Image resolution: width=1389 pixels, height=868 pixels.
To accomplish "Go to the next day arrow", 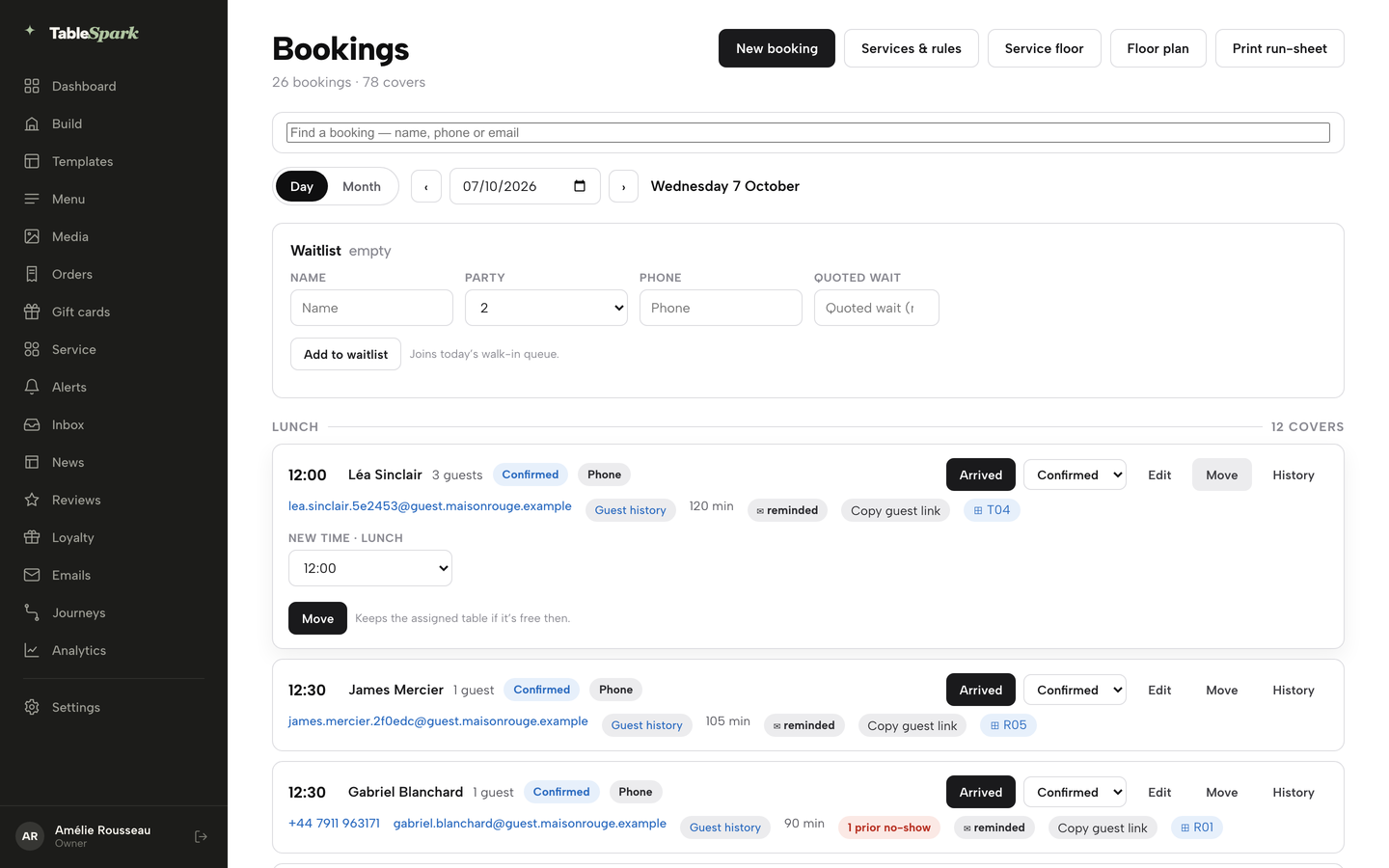I will tap(624, 186).
